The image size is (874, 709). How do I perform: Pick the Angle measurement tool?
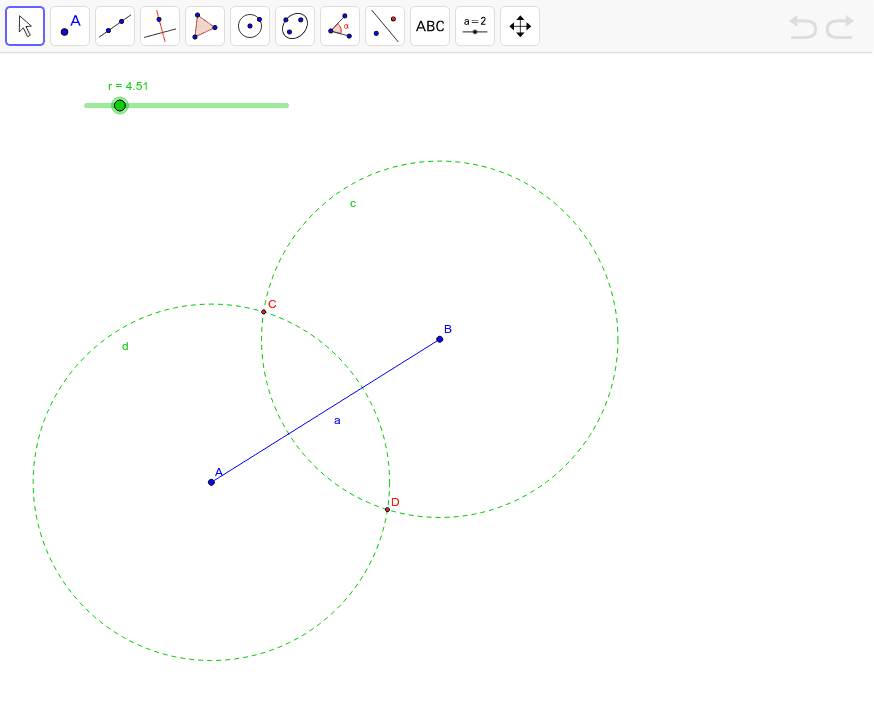click(x=340, y=26)
